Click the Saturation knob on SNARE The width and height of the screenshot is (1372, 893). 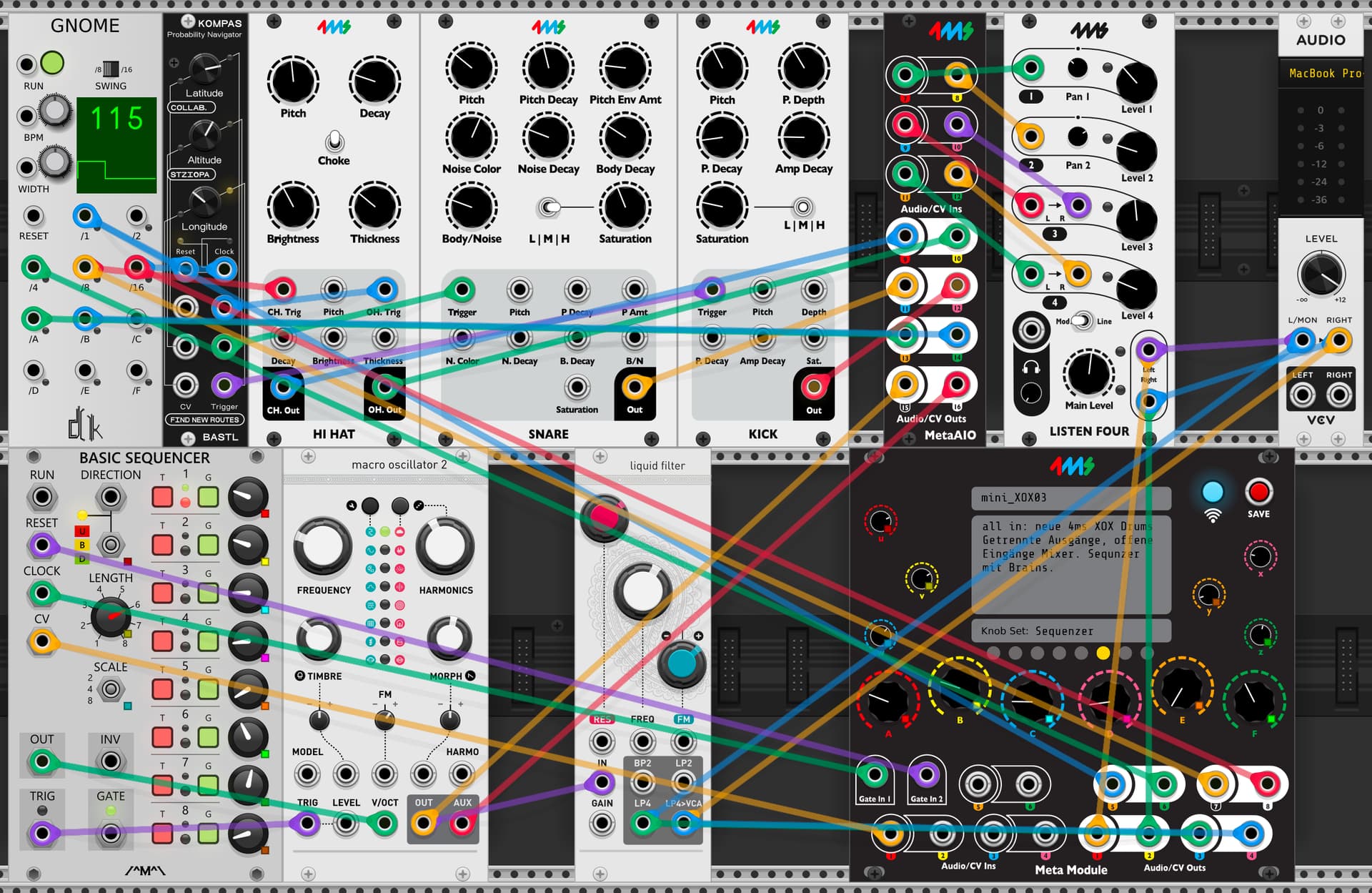click(x=625, y=207)
